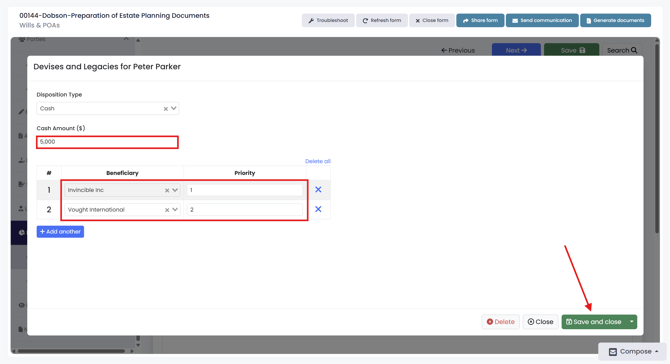
Task: Click the Beneficiary column header
Action: [x=122, y=173]
